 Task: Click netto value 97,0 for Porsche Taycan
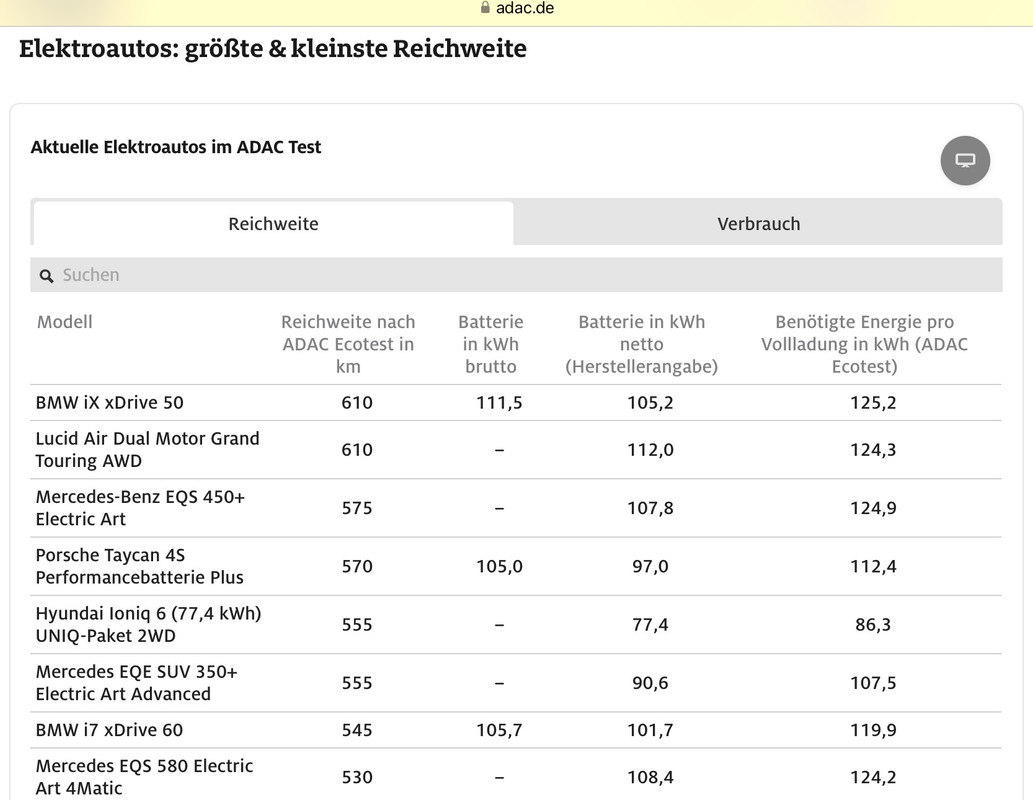point(650,566)
